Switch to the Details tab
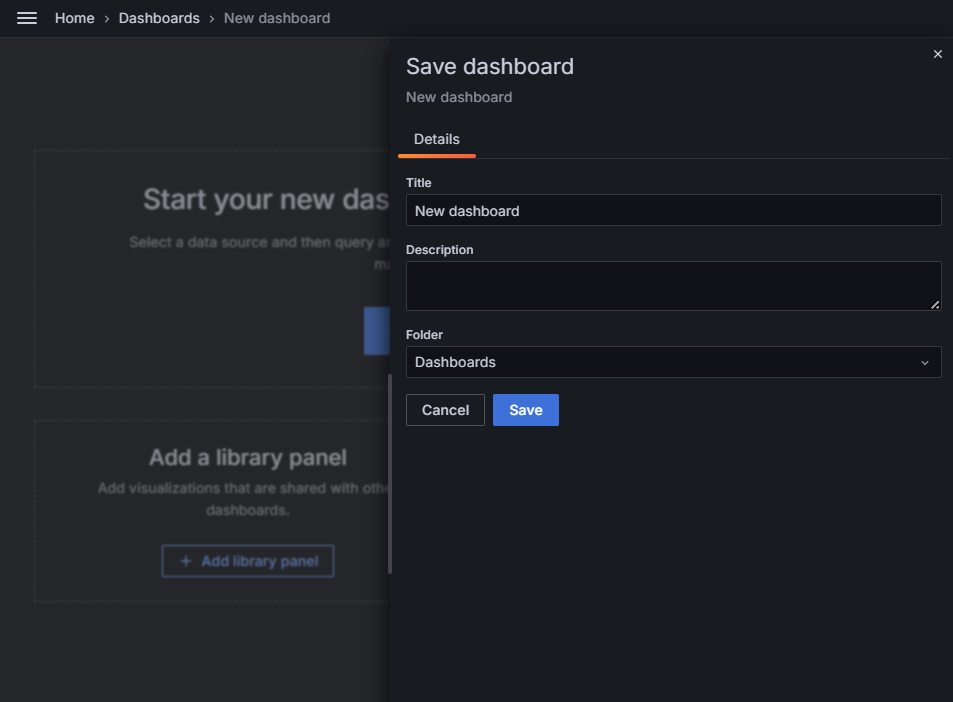This screenshot has width=953, height=702. click(x=437, y=140)
